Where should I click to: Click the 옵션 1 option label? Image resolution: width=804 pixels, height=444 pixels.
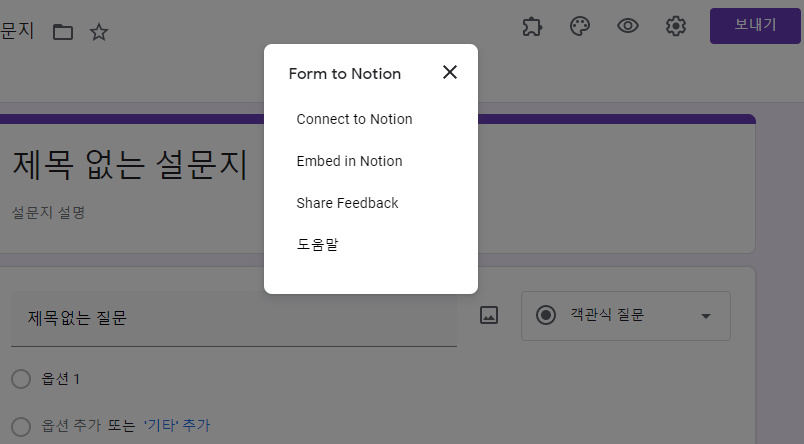[x=61, y=379]
